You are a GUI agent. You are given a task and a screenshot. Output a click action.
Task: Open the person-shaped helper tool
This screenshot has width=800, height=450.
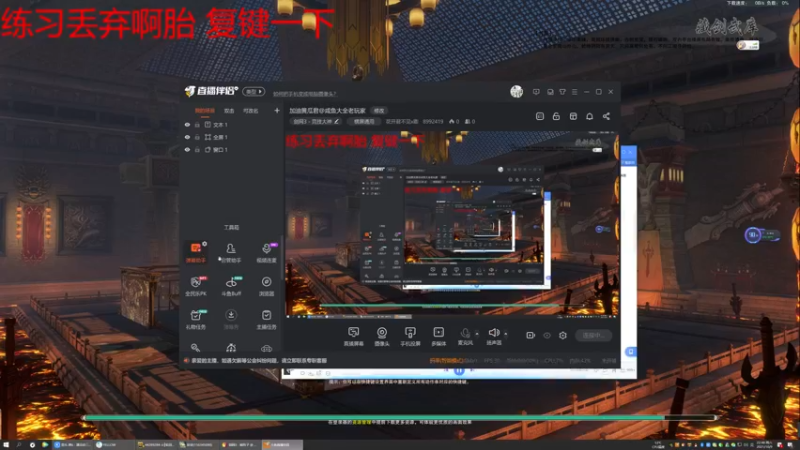231,253
